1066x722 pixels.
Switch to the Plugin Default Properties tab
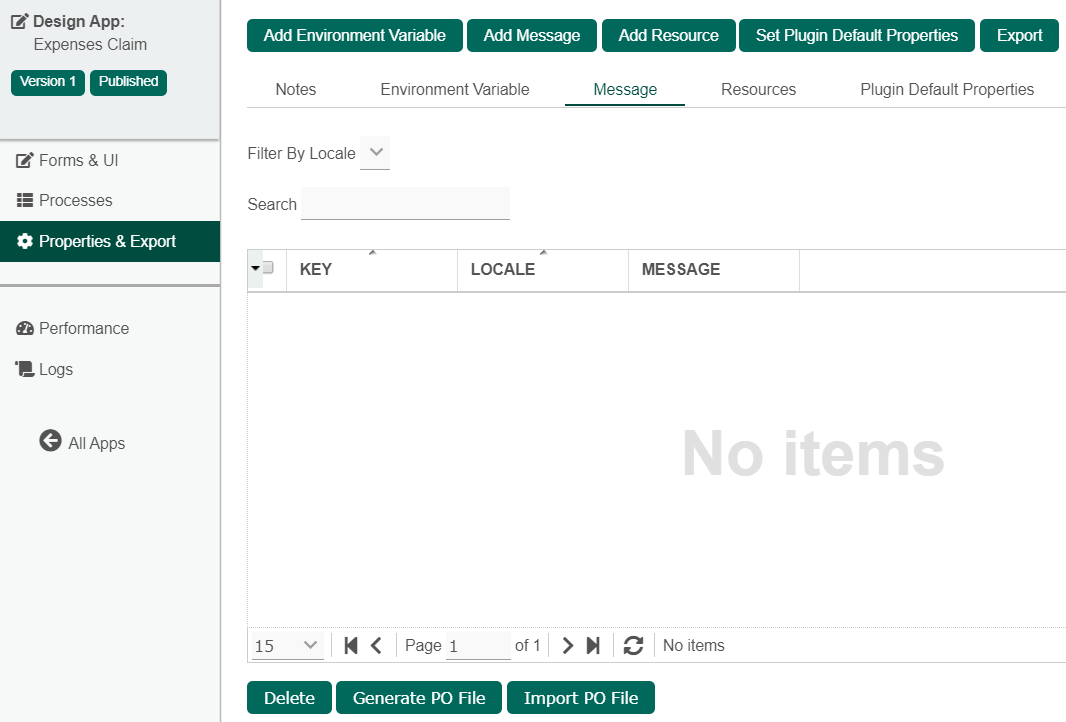click(x=947, y=89)
